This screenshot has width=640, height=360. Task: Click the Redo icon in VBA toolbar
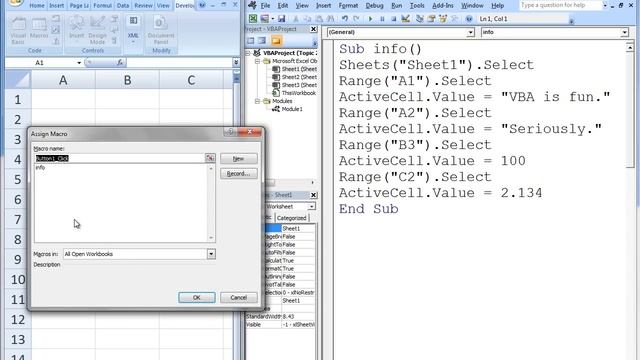point(356,19)
